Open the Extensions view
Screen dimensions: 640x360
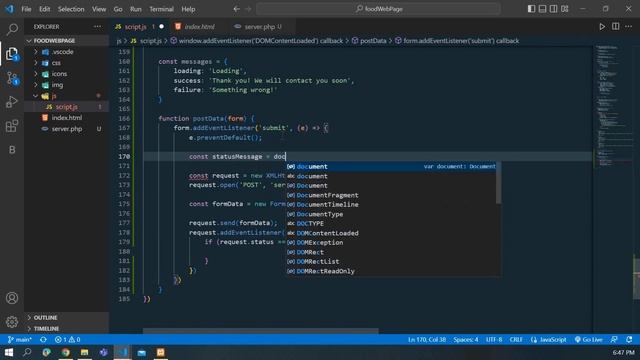pos(12,126)
